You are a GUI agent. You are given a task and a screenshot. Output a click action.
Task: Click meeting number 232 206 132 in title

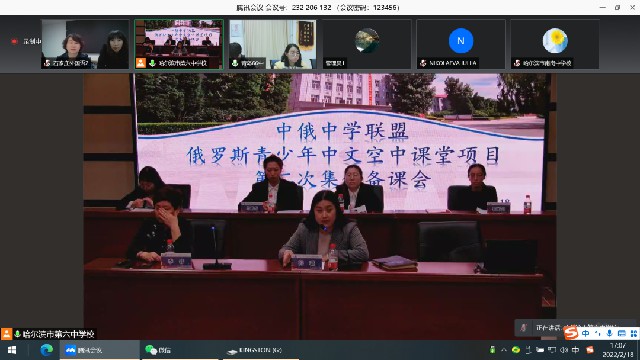[x=311, y=7]
